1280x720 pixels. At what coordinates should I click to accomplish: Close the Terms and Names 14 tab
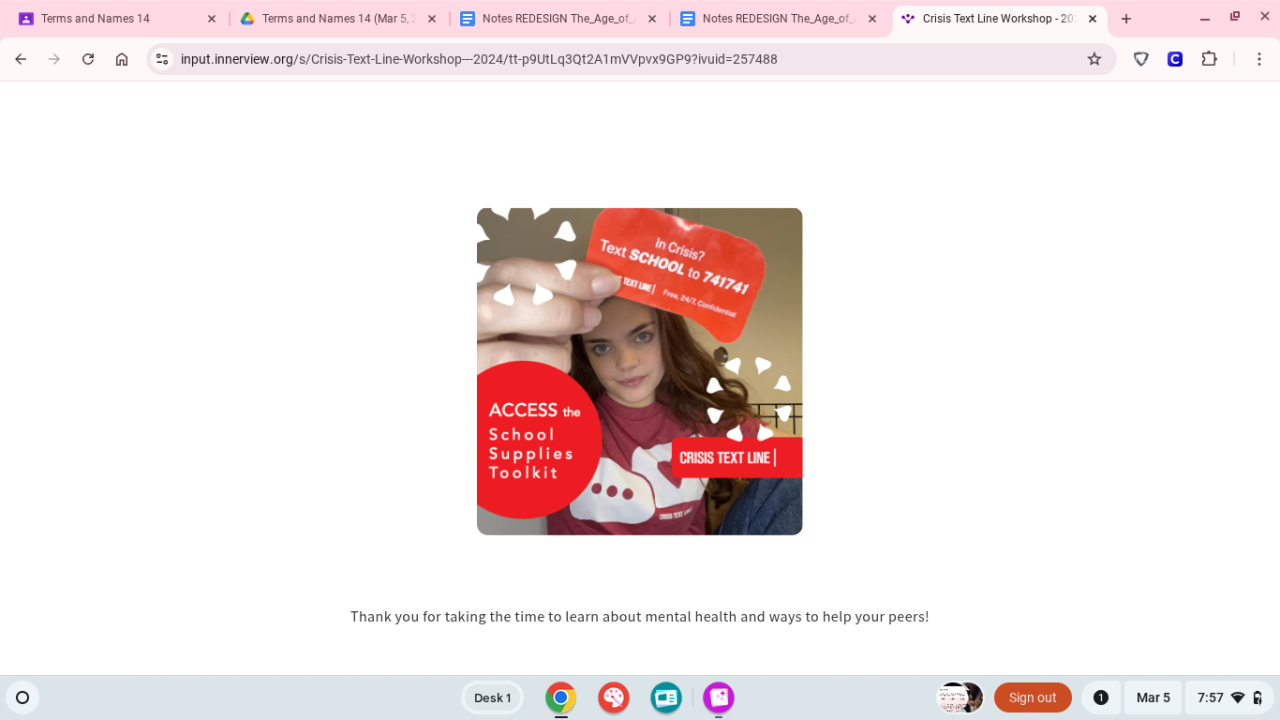pyautogui.click(x=211, y=19)
